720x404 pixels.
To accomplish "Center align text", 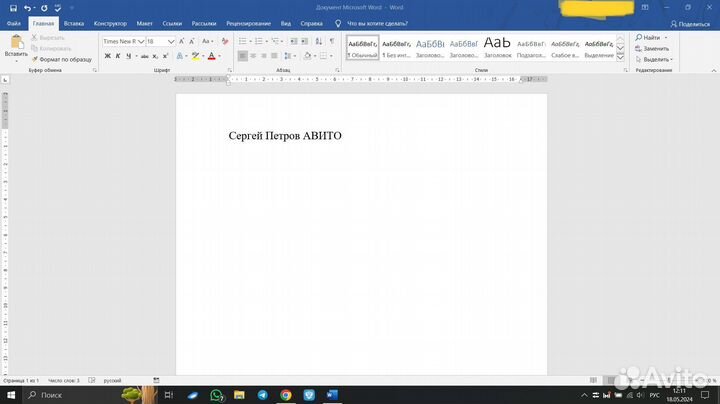I will coord(253,56).
